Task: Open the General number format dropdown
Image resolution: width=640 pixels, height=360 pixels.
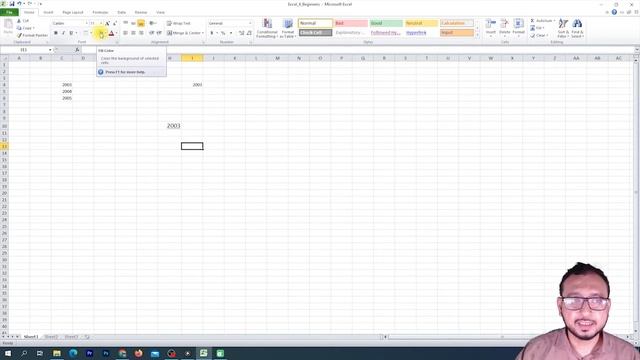Action: (250, 23)
